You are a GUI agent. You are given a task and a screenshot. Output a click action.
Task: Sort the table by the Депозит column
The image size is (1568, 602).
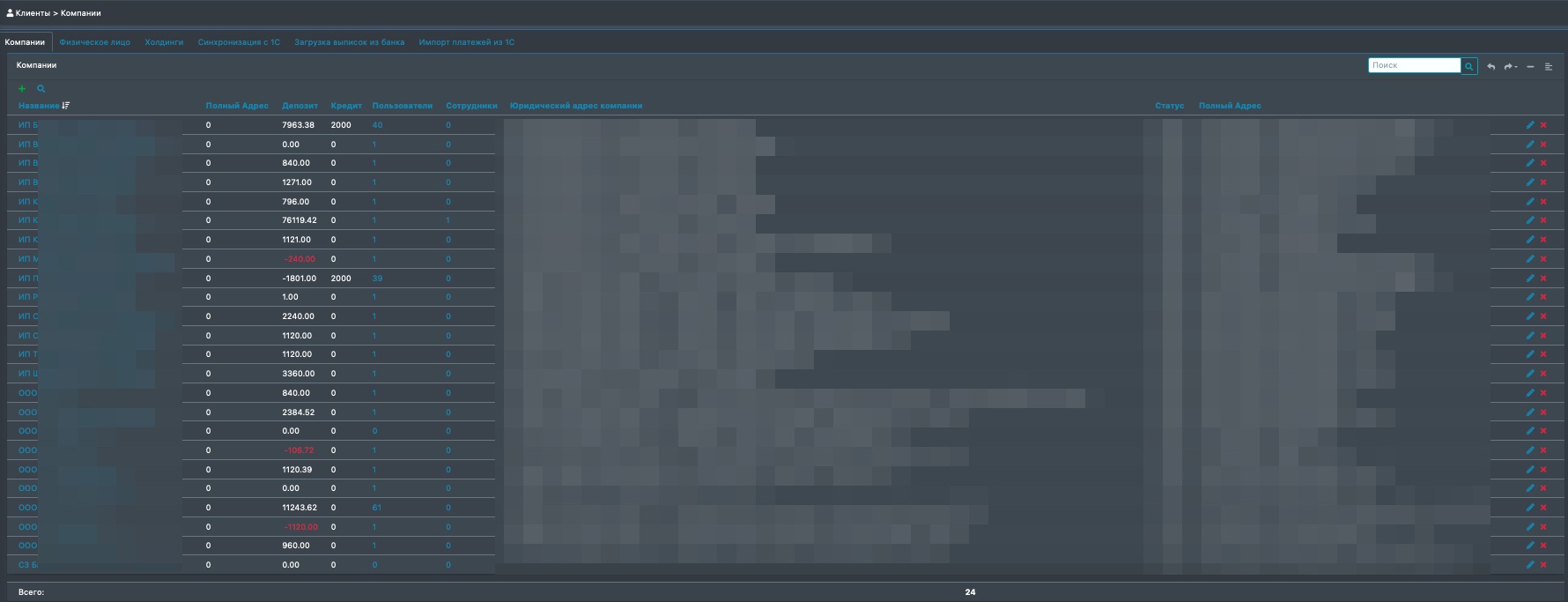(x=300, y=106)
